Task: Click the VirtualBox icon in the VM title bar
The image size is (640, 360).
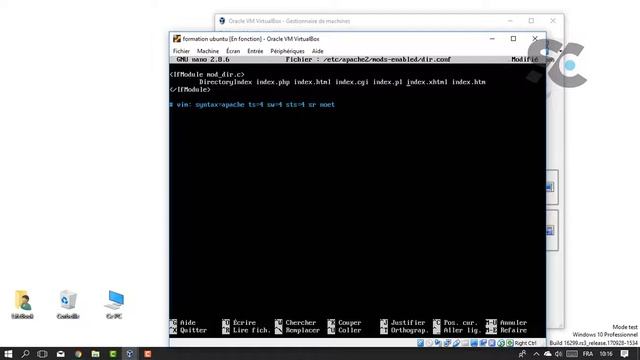Action: click(x=177, y=39)
